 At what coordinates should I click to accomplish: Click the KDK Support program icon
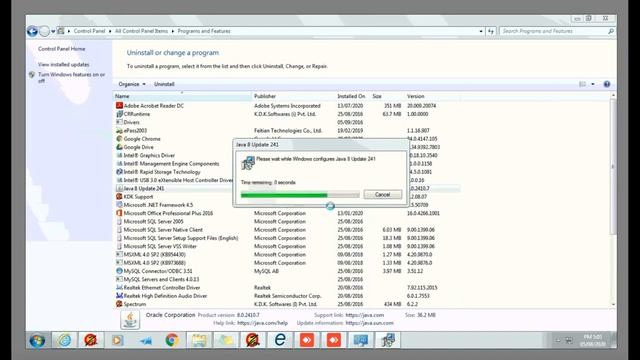click(x=119, y=196)
